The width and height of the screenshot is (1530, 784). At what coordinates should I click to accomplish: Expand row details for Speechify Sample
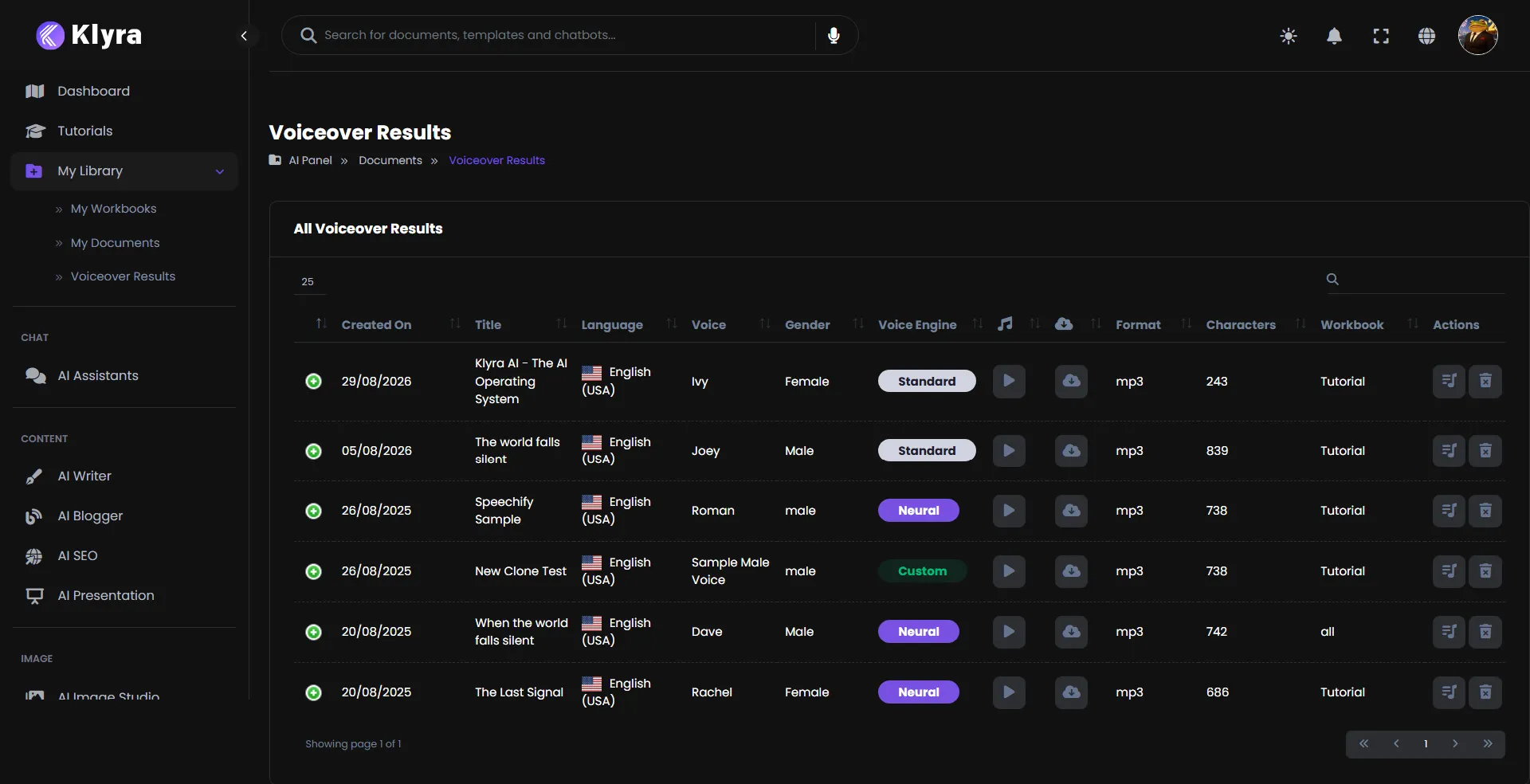314,511
